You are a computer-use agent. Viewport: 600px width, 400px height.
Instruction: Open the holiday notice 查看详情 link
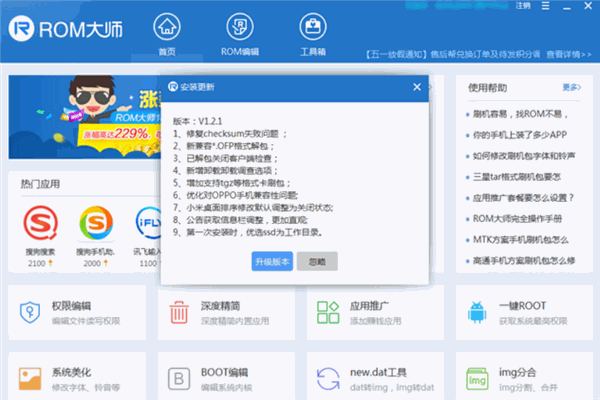[569, 54]
